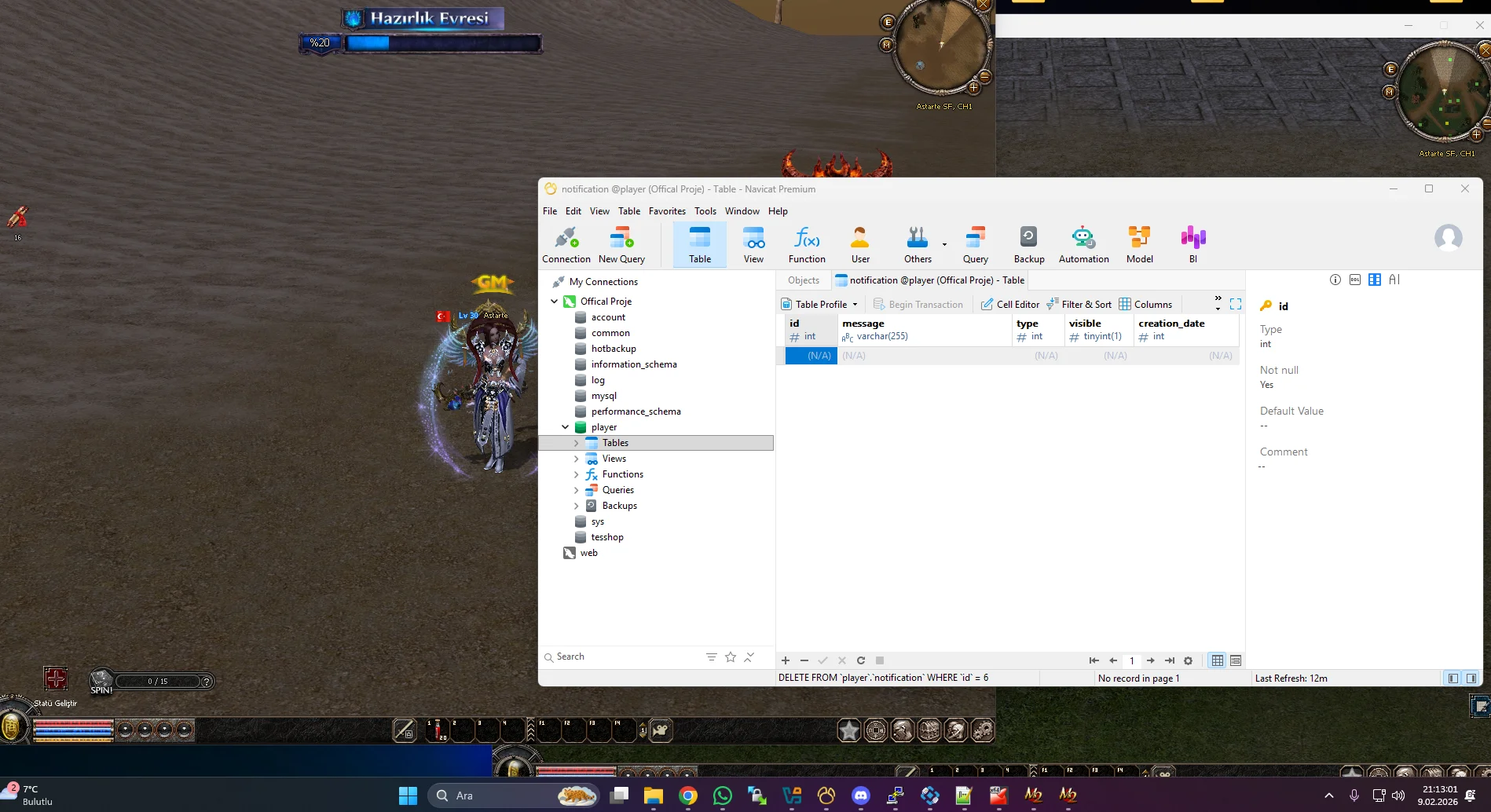Toggle the right information pane
The width and height of the screenshot is (1491, 812).
point(1471,678)
